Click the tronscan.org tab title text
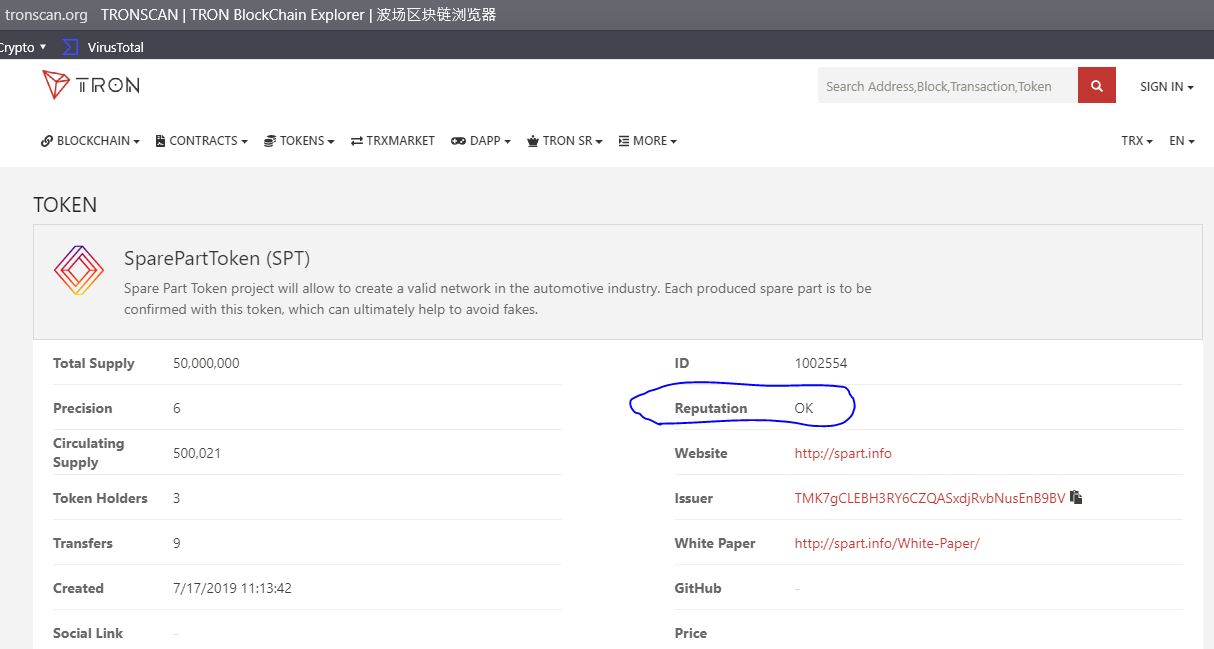The image size is (1214, 649). point(45,15)
